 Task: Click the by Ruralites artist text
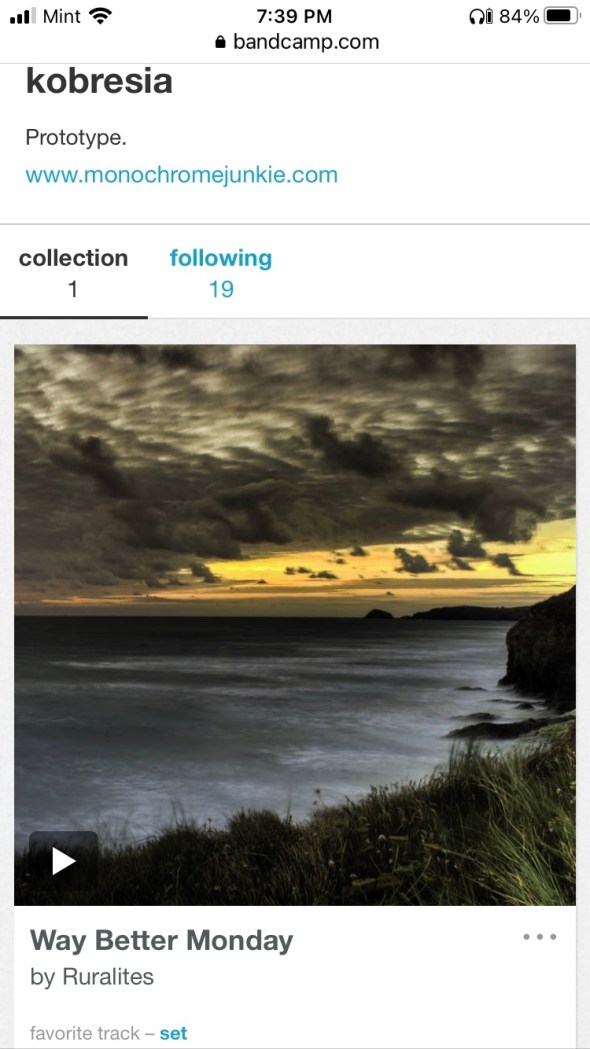(x=92, y=977)
